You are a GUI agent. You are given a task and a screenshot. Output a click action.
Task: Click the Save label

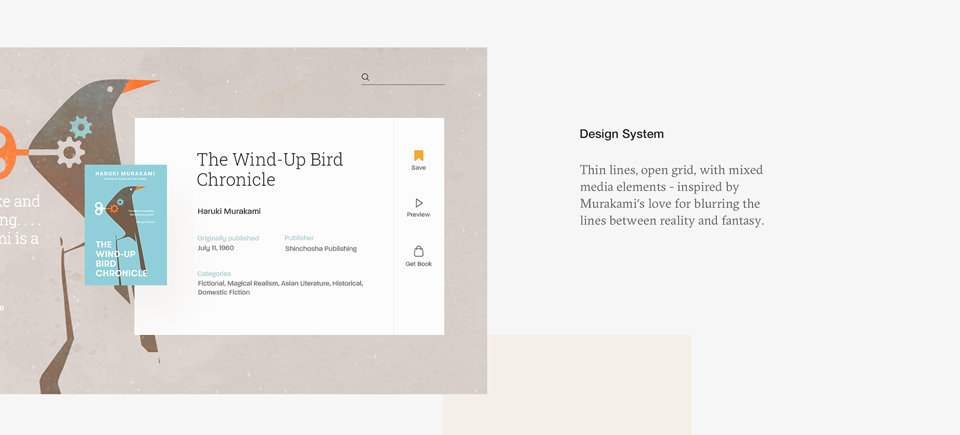(419, 168)
